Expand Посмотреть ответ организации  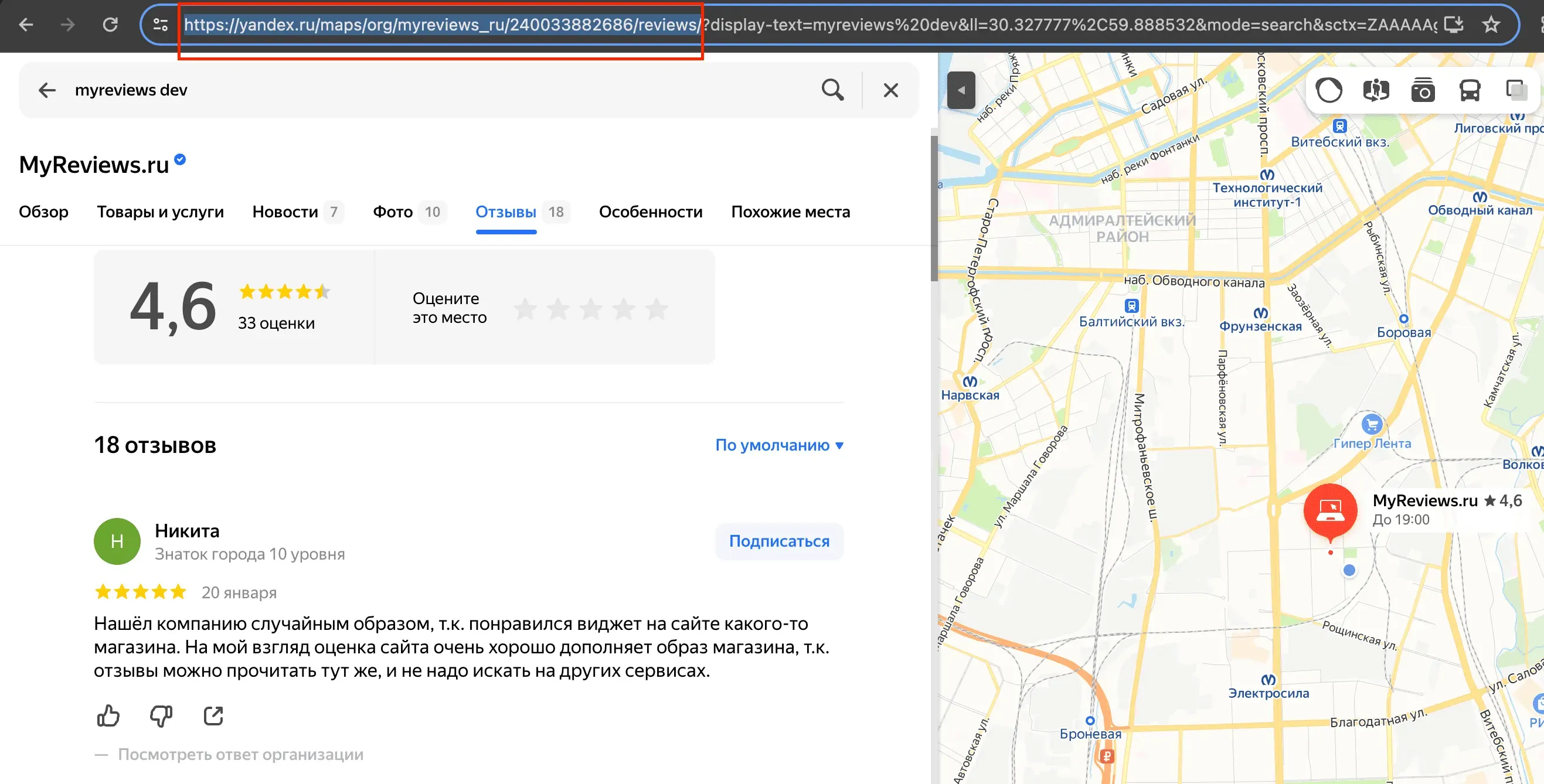click(240, 754)
